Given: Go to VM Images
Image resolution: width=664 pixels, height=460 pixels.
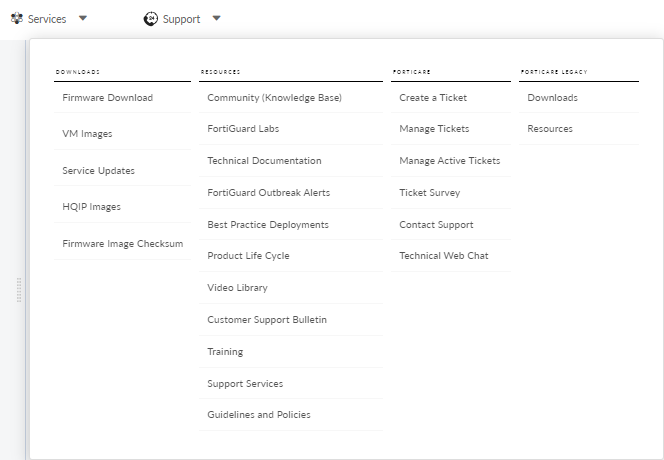Looking at the screenshot, I should click(87, 134).
